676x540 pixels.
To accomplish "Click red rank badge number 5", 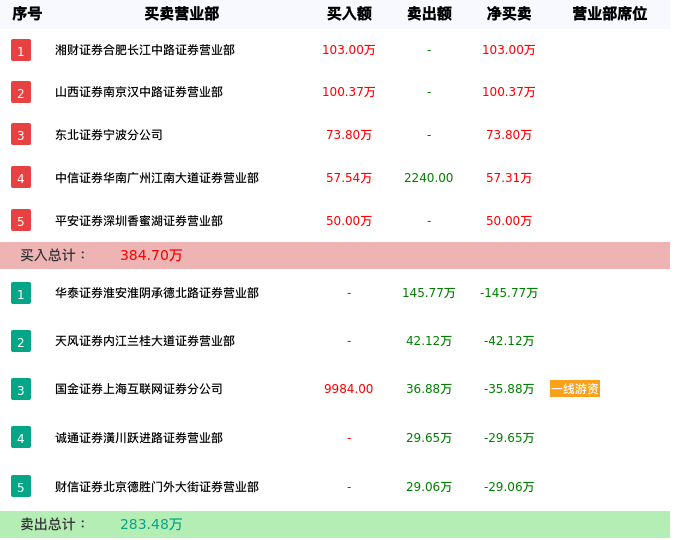I will click(x=21, y=220).
